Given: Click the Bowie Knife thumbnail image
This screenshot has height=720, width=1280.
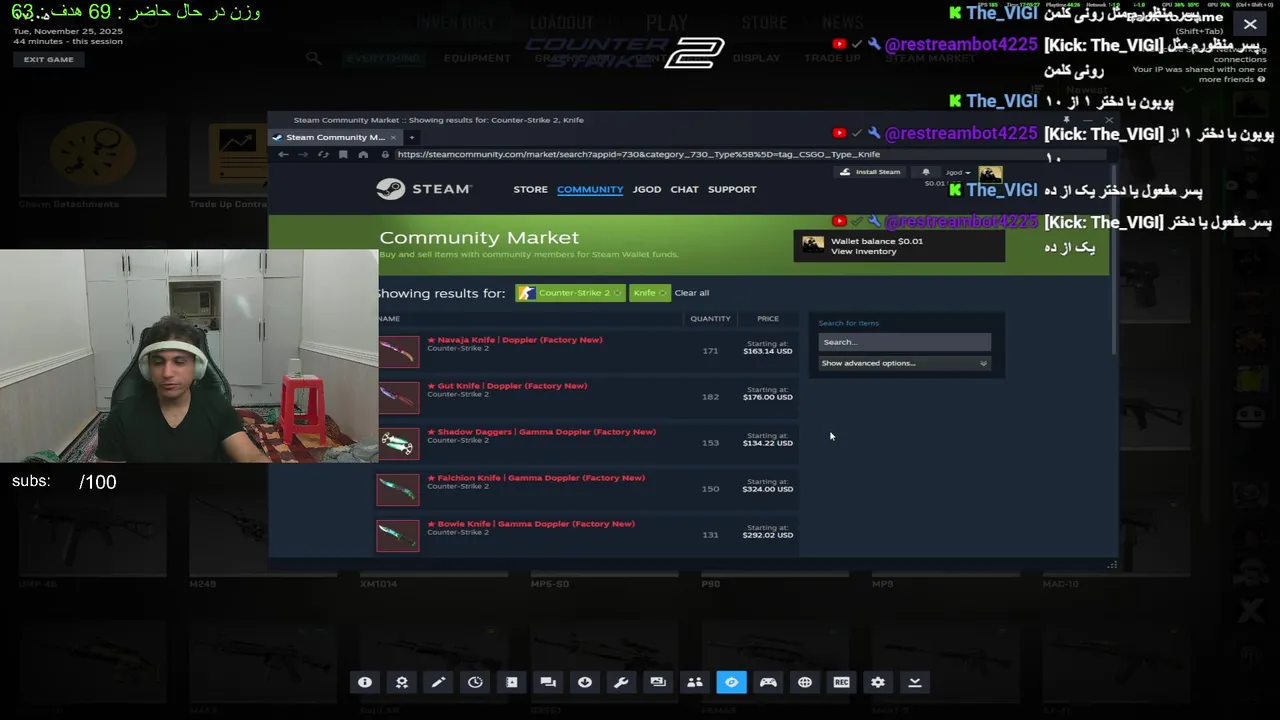Looking at the screenshot, I should coord(398,535).
